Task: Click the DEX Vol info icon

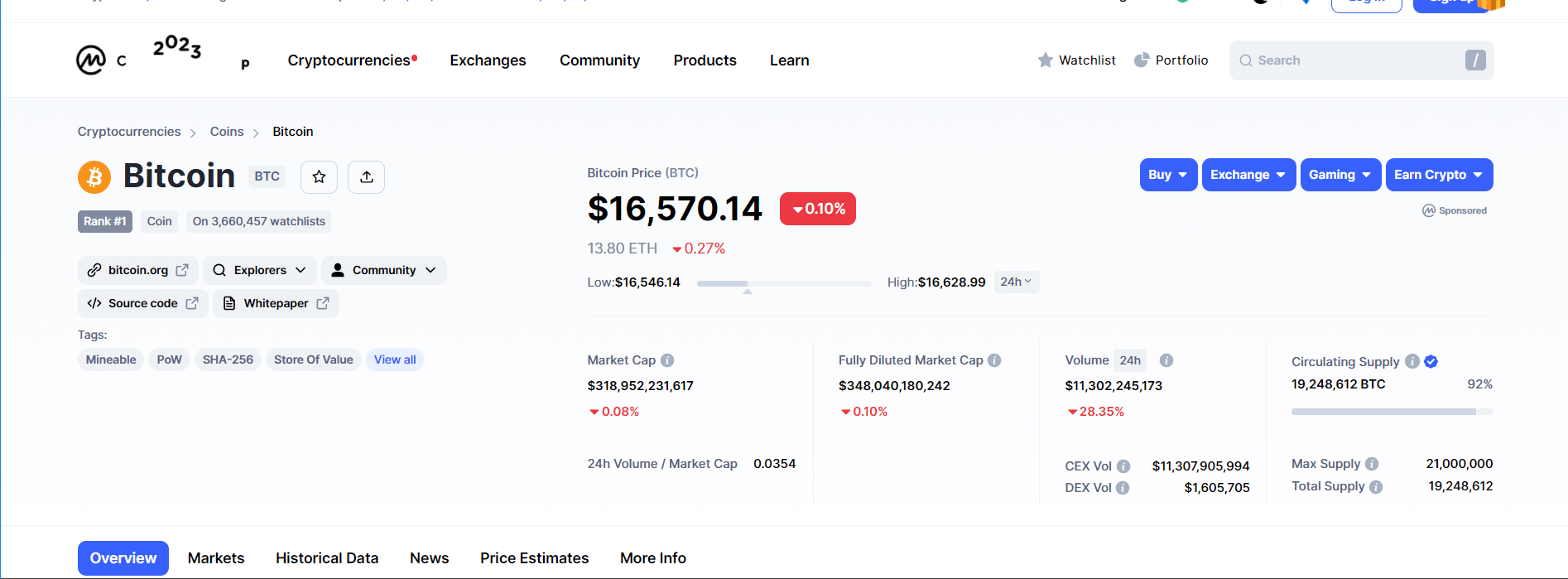Action: point(1123,488)
